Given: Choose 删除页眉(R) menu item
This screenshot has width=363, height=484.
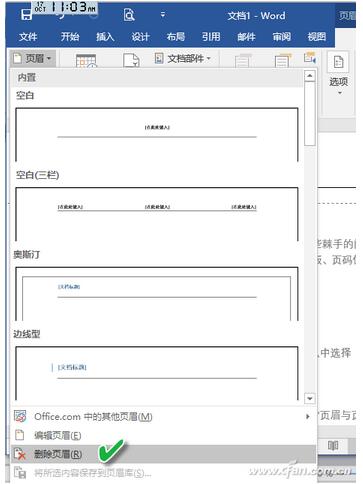Looking at the screenshot, I should (163, 454).
